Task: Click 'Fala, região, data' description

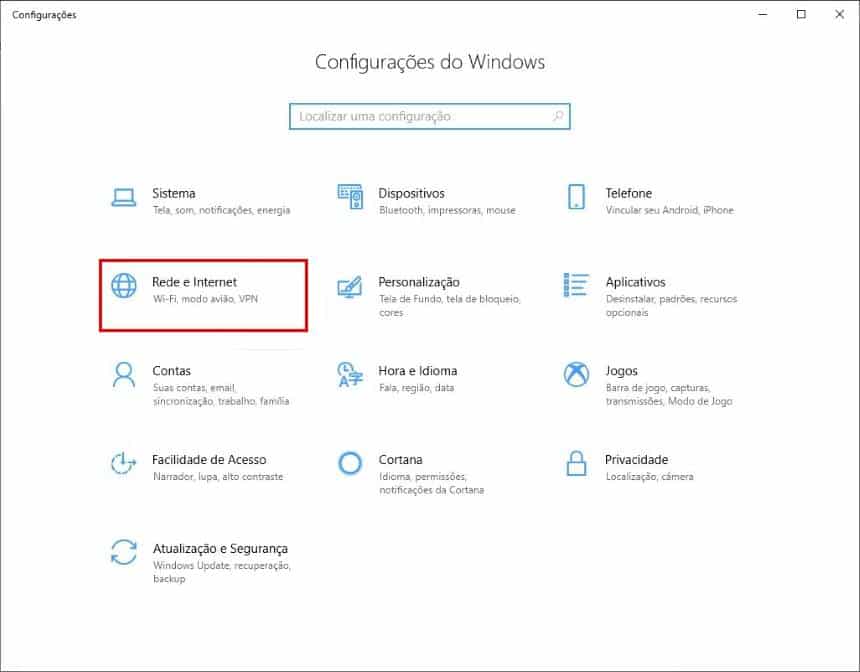Action: point(416,388)
